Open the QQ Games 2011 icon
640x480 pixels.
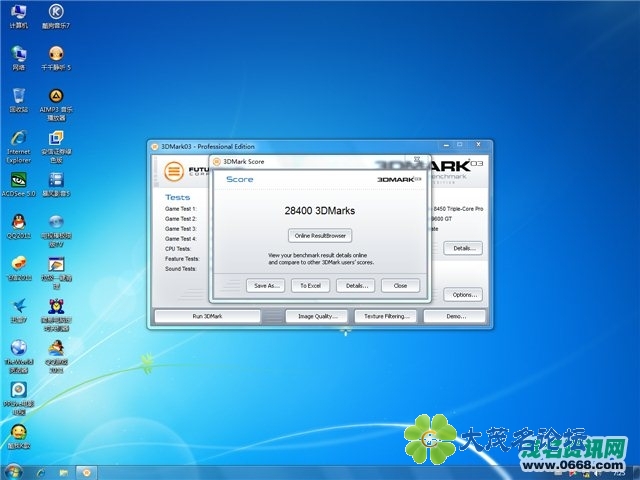click(x=56, y=357)
